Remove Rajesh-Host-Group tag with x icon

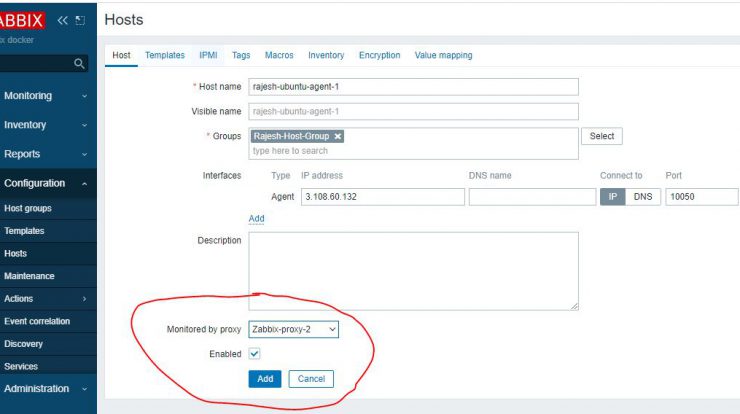tap(337, 136)
